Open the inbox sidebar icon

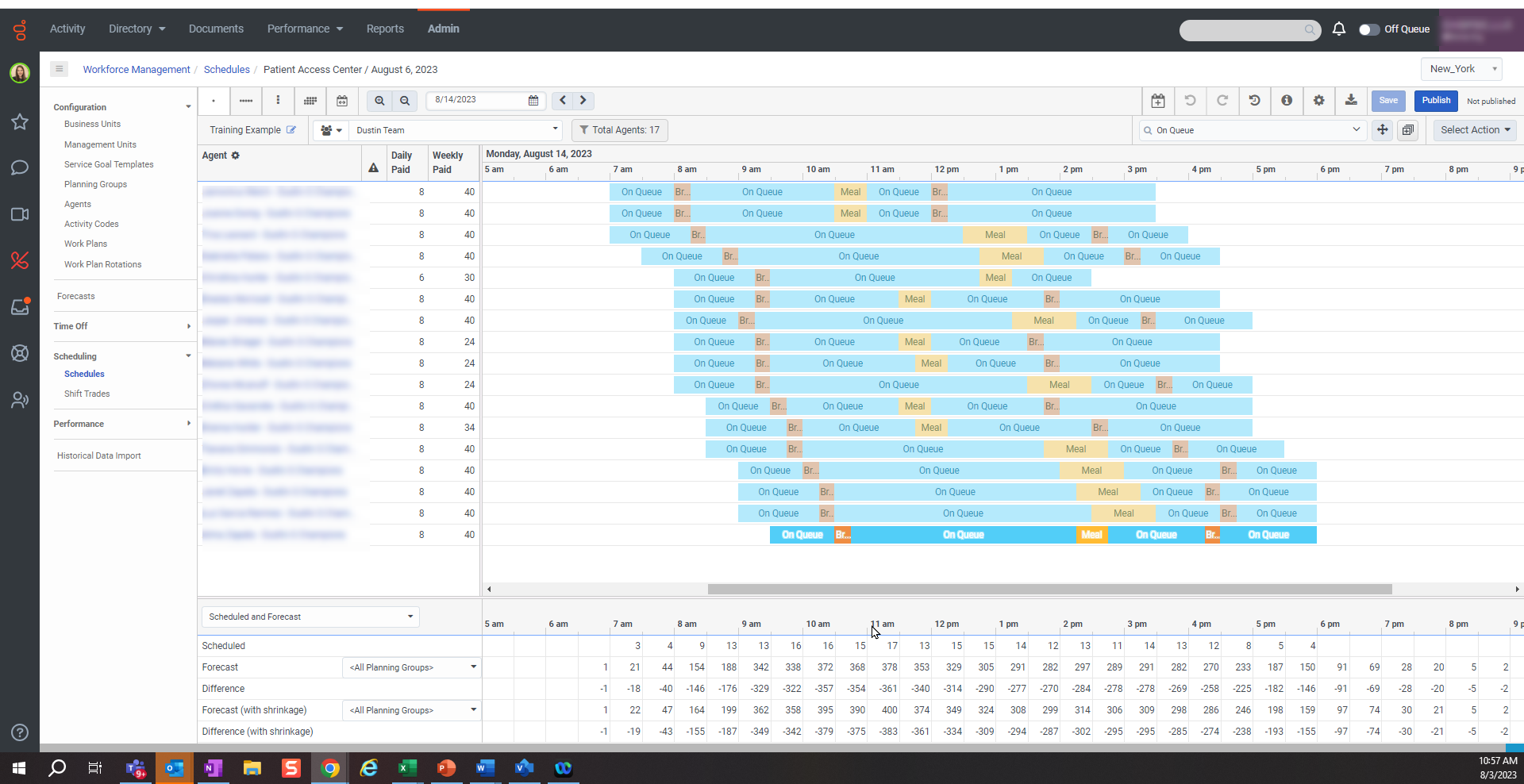(x=20, y=306)
